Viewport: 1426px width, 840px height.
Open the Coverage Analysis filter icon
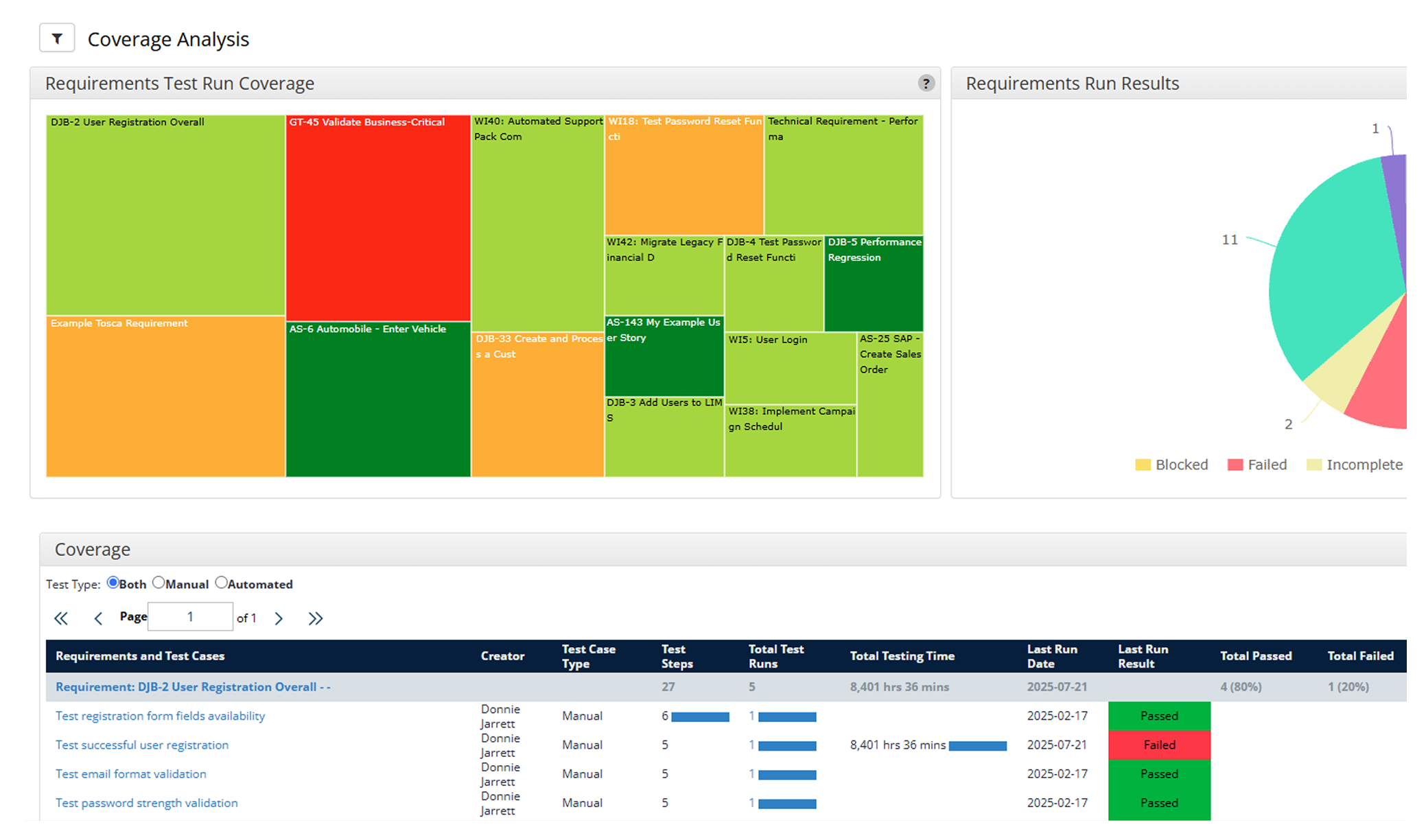click(57, 38)
